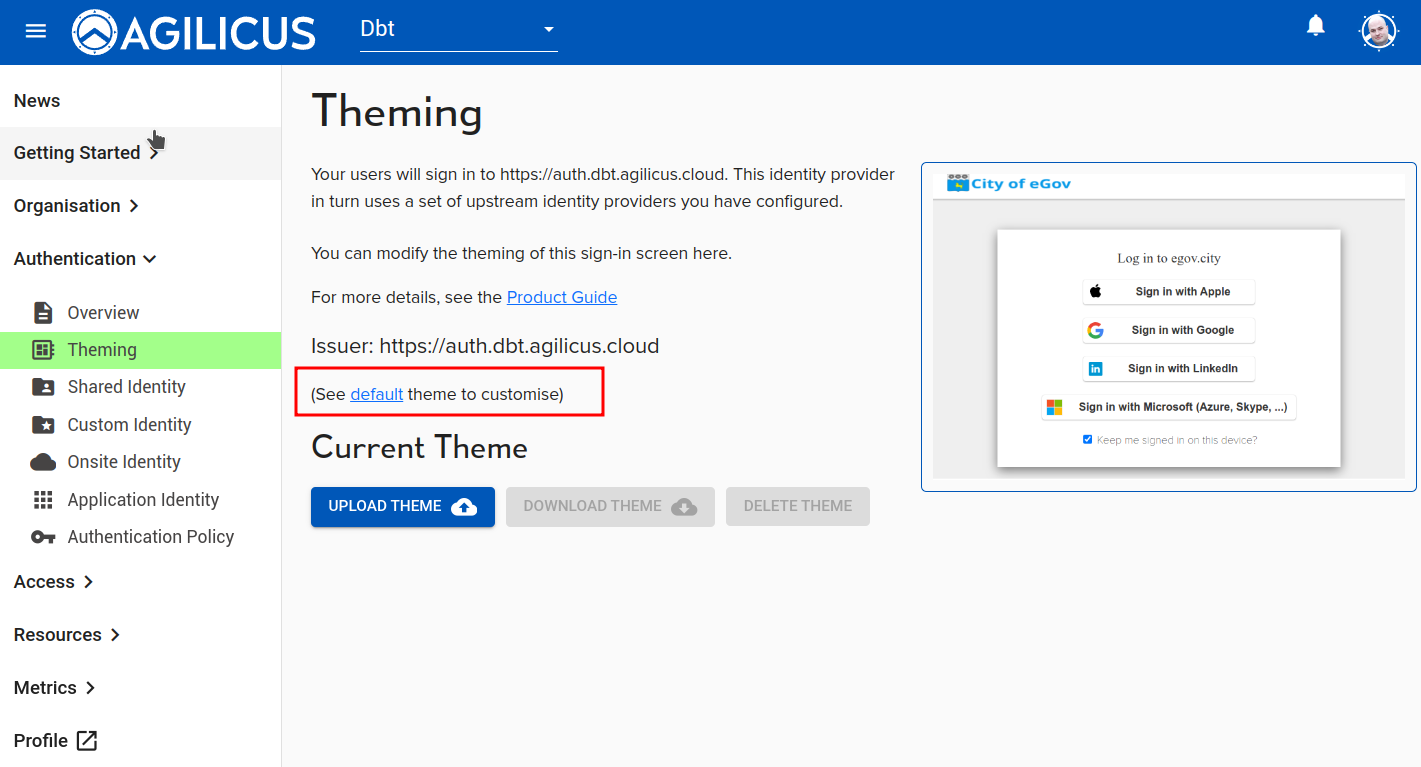Select Custom Identity in sidebar

(x=129, y=425)
